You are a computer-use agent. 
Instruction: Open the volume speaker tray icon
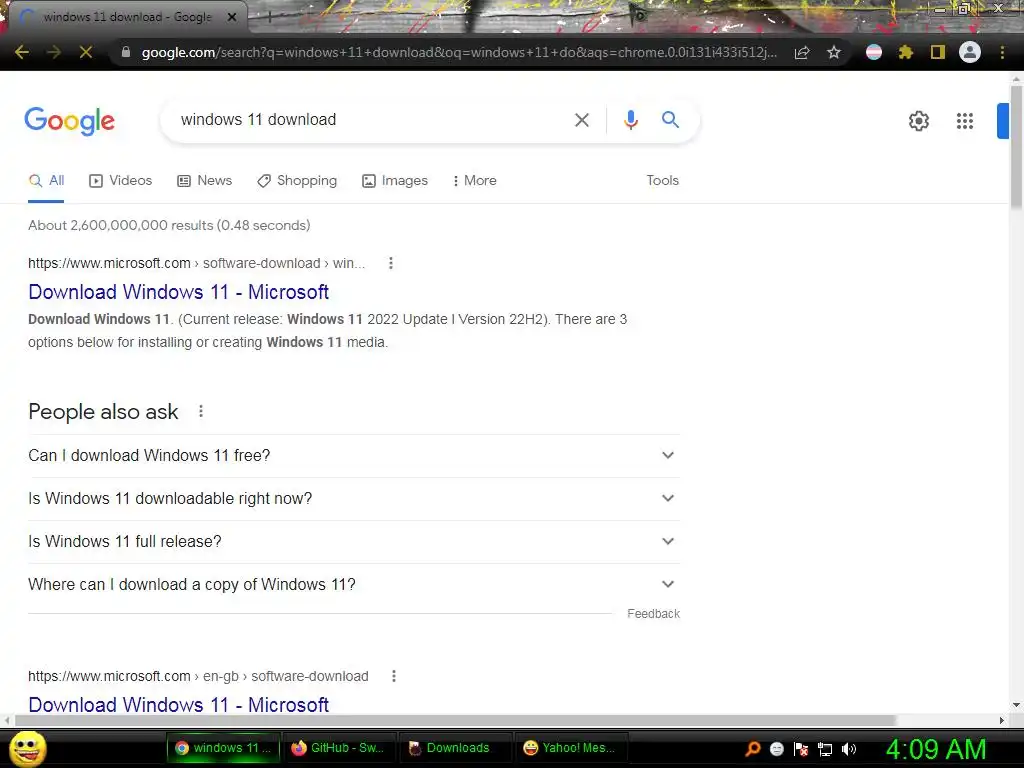[x=849, y=748]
